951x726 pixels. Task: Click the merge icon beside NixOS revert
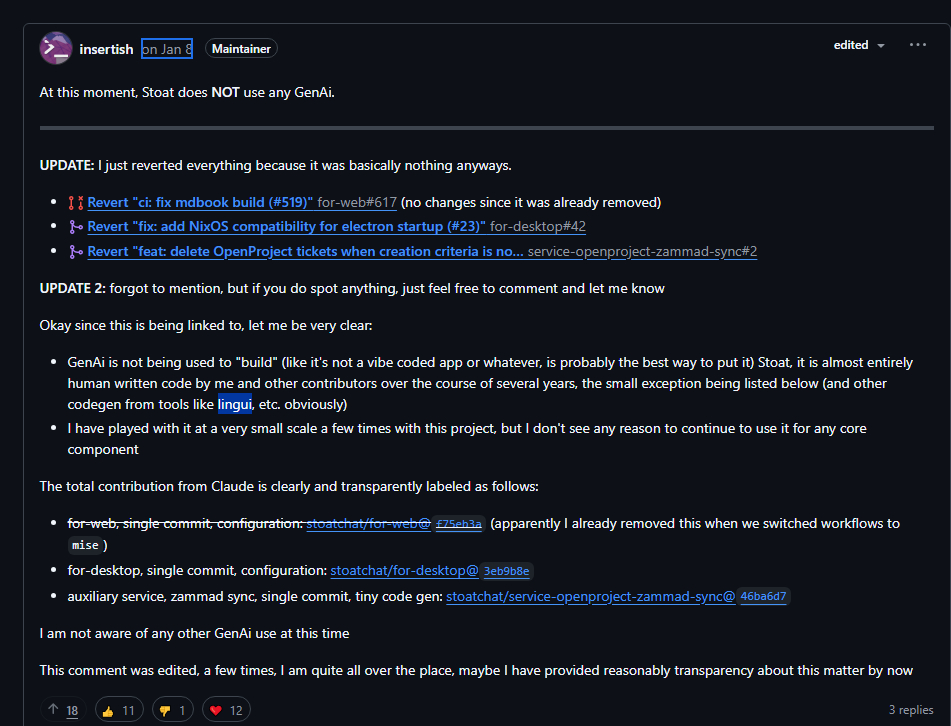[76, 227]
